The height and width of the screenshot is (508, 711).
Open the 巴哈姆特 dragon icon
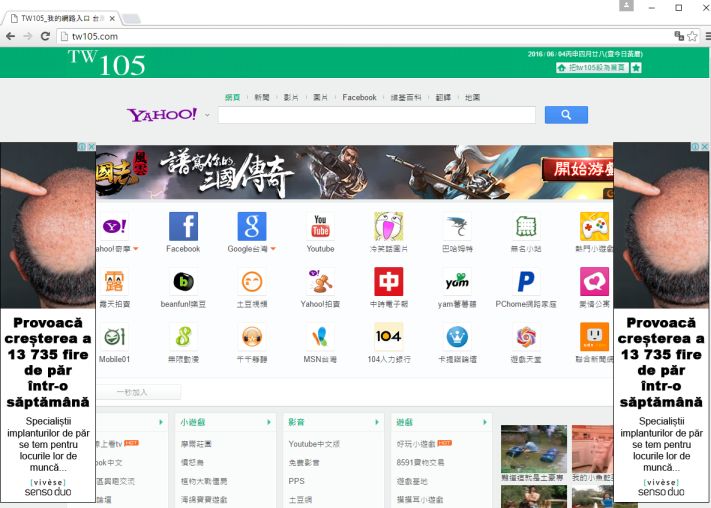[x=457, y=226]
